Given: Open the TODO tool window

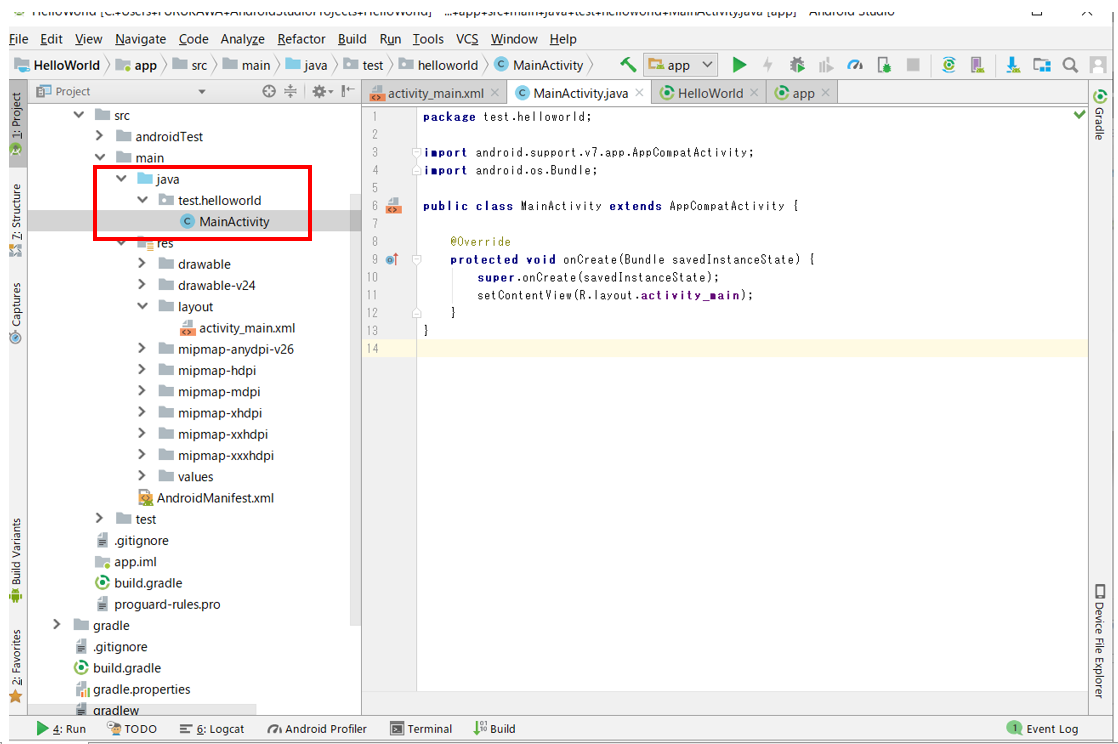Looking at the screenshot, I should pyautogui.click(x=132, y=728).
